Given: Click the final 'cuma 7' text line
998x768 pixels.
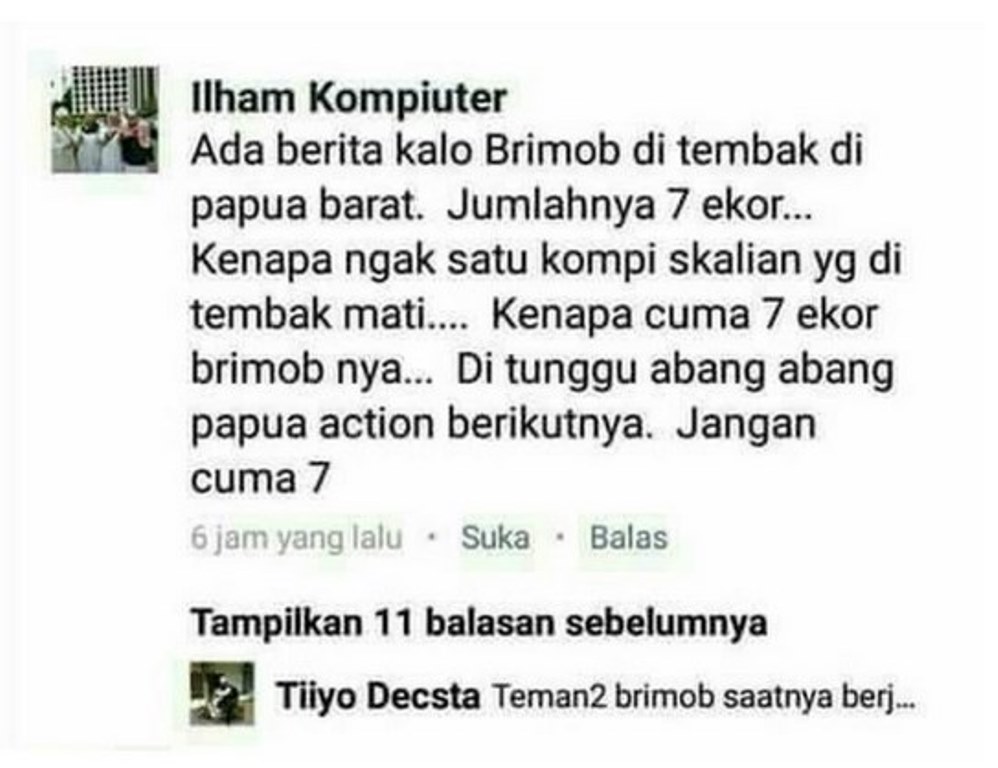Looking at the screenshot, I should click(260, 478).
